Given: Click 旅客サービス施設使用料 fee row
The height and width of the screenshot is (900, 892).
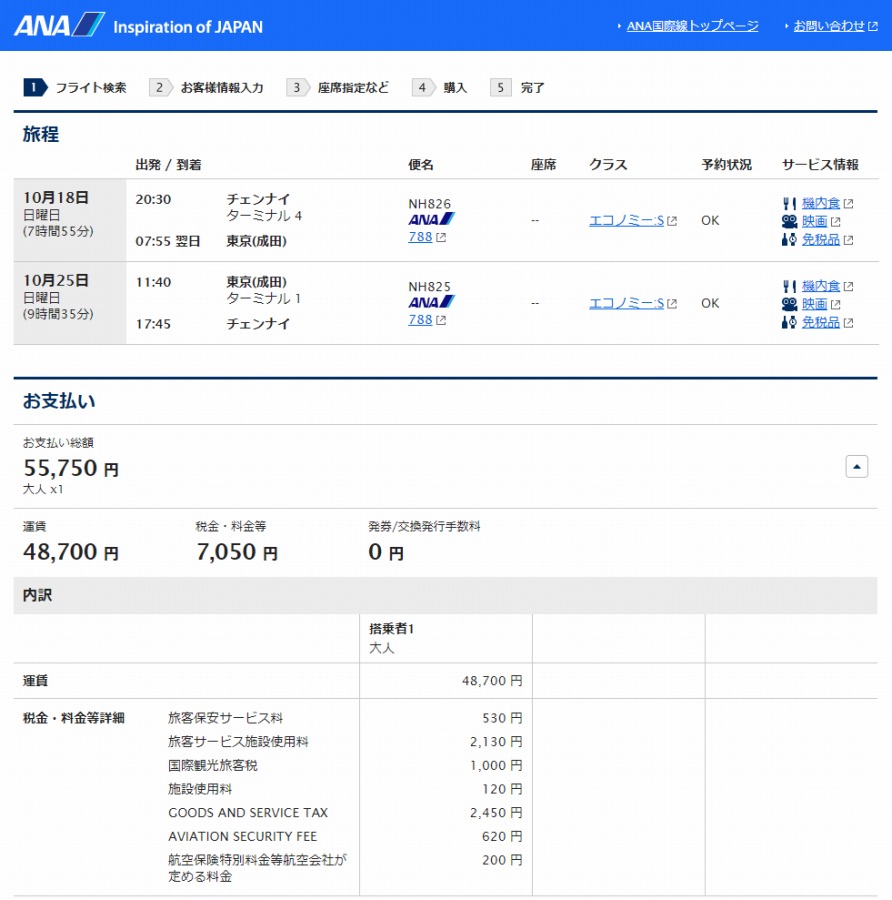Looking at the screenshot, I should tap(345, 742).
